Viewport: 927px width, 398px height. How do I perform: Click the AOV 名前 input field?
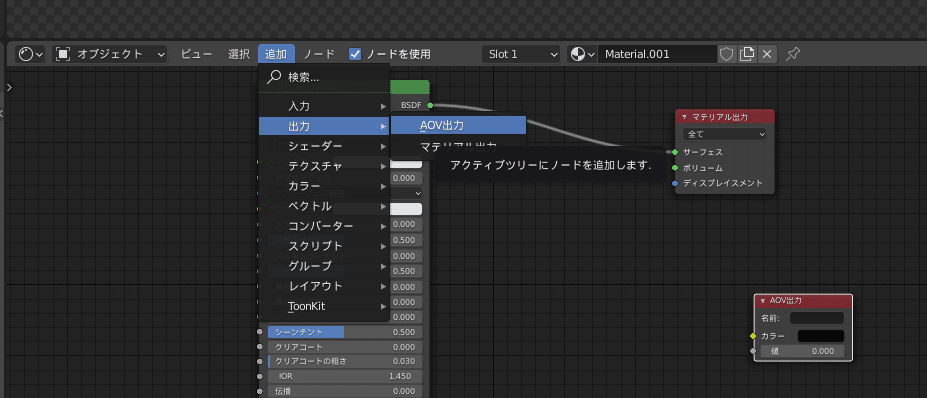(x=817, y=318)
